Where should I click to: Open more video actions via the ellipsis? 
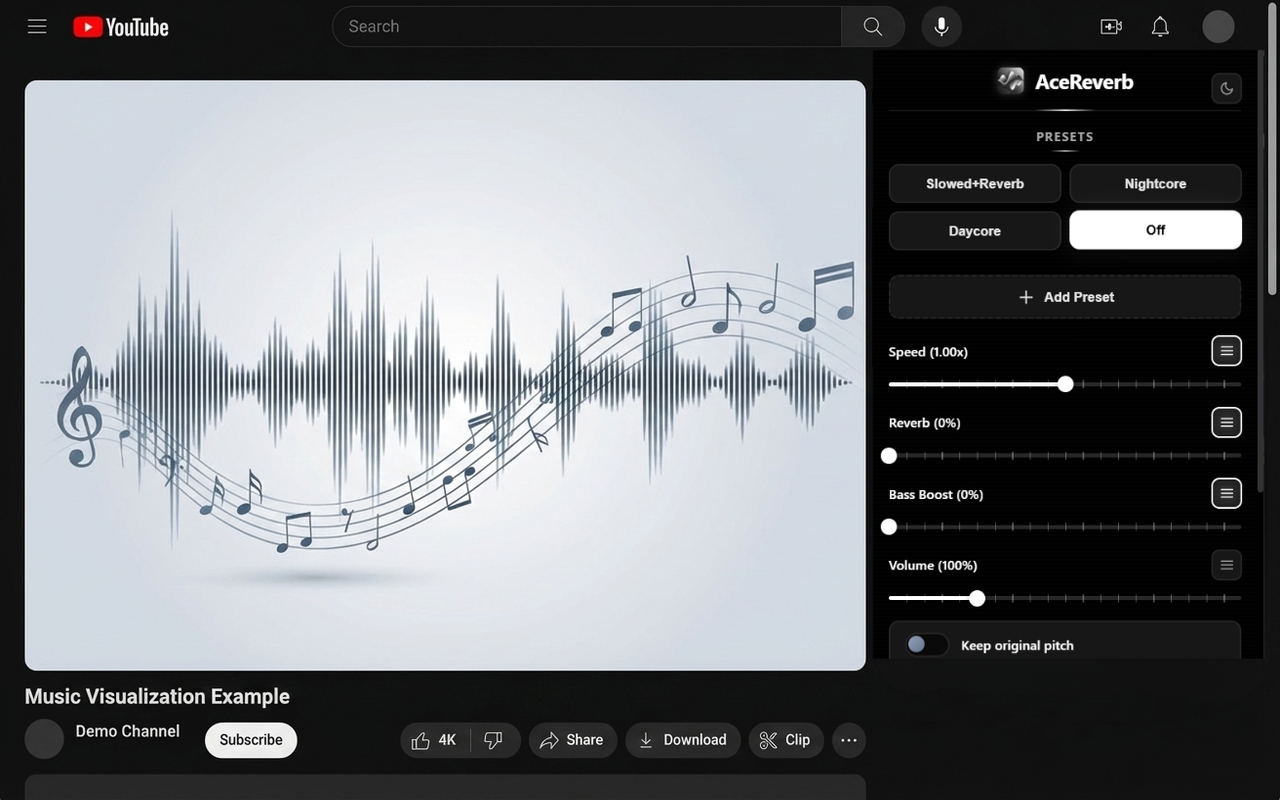pyautogui.click(x=849, y=740)
